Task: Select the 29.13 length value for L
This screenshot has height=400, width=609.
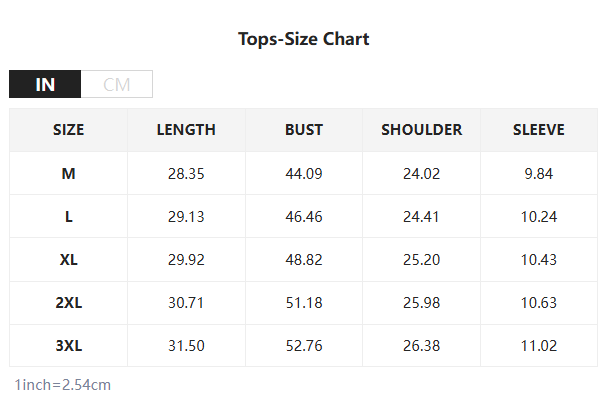Action: click(186, 216)
